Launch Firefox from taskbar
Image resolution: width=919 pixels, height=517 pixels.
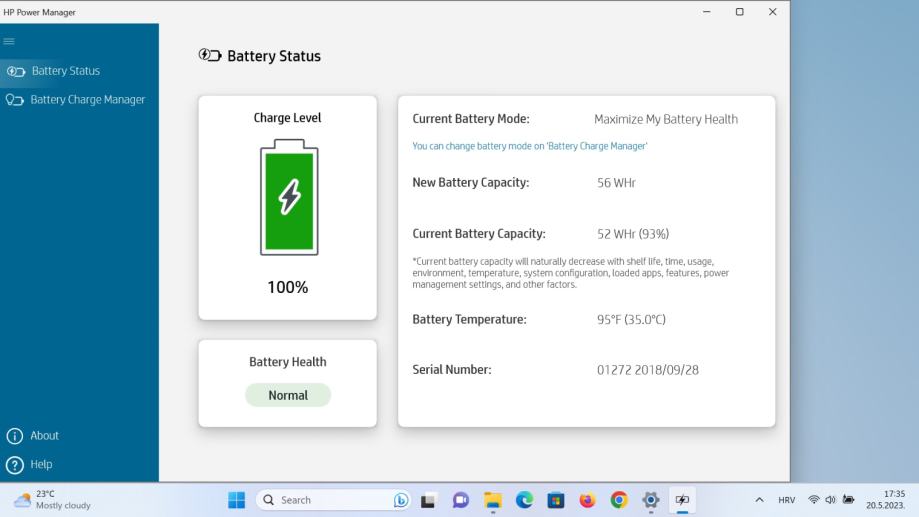click(587, 500)
